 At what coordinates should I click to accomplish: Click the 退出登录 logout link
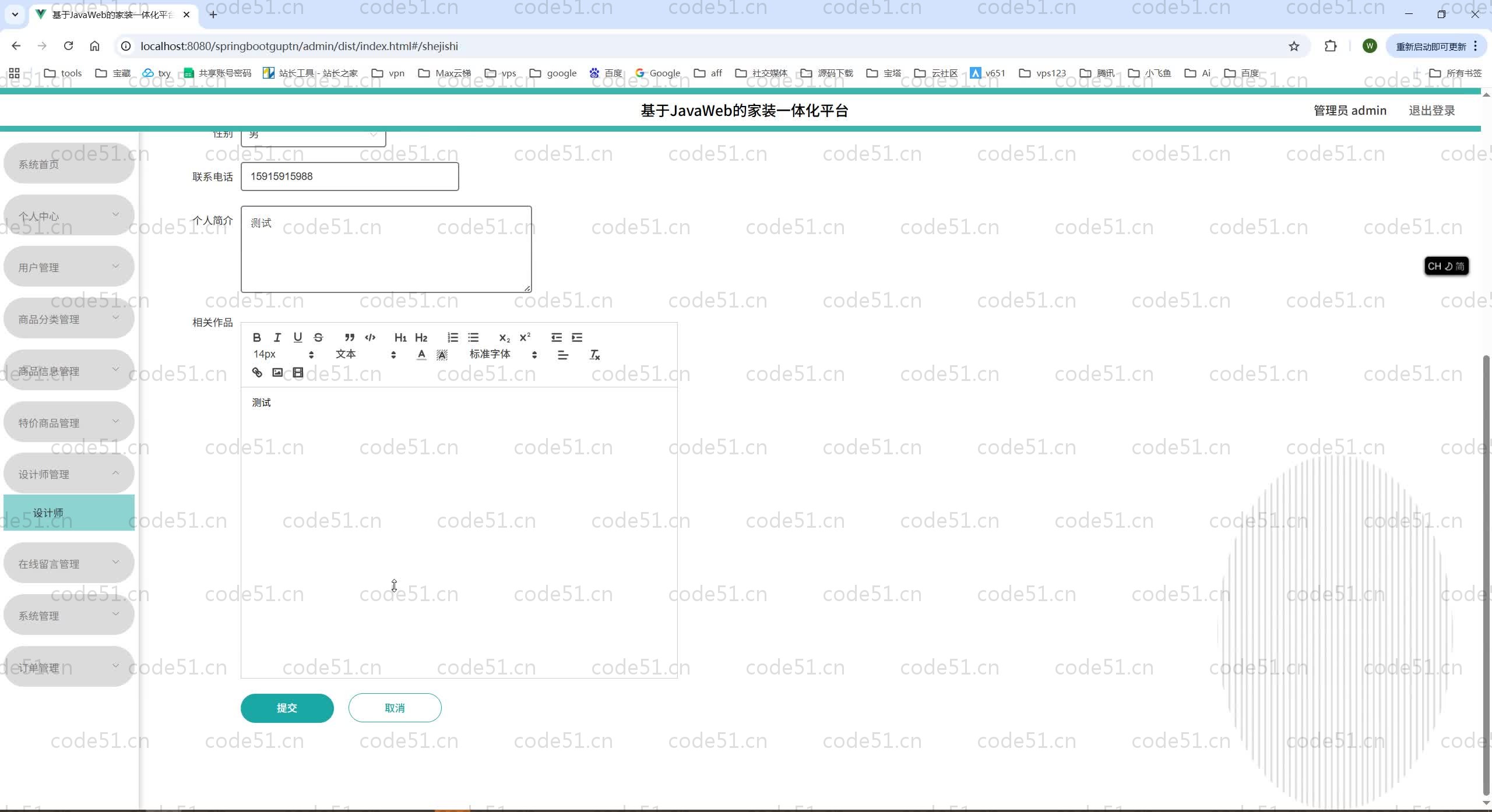click(x=1431, y=111)
